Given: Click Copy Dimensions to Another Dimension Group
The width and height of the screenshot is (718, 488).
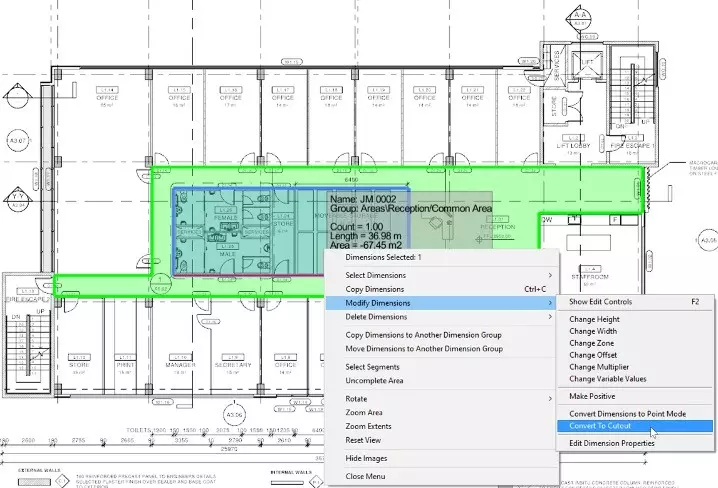Looking at the screenshot, I should pos(424,335).
